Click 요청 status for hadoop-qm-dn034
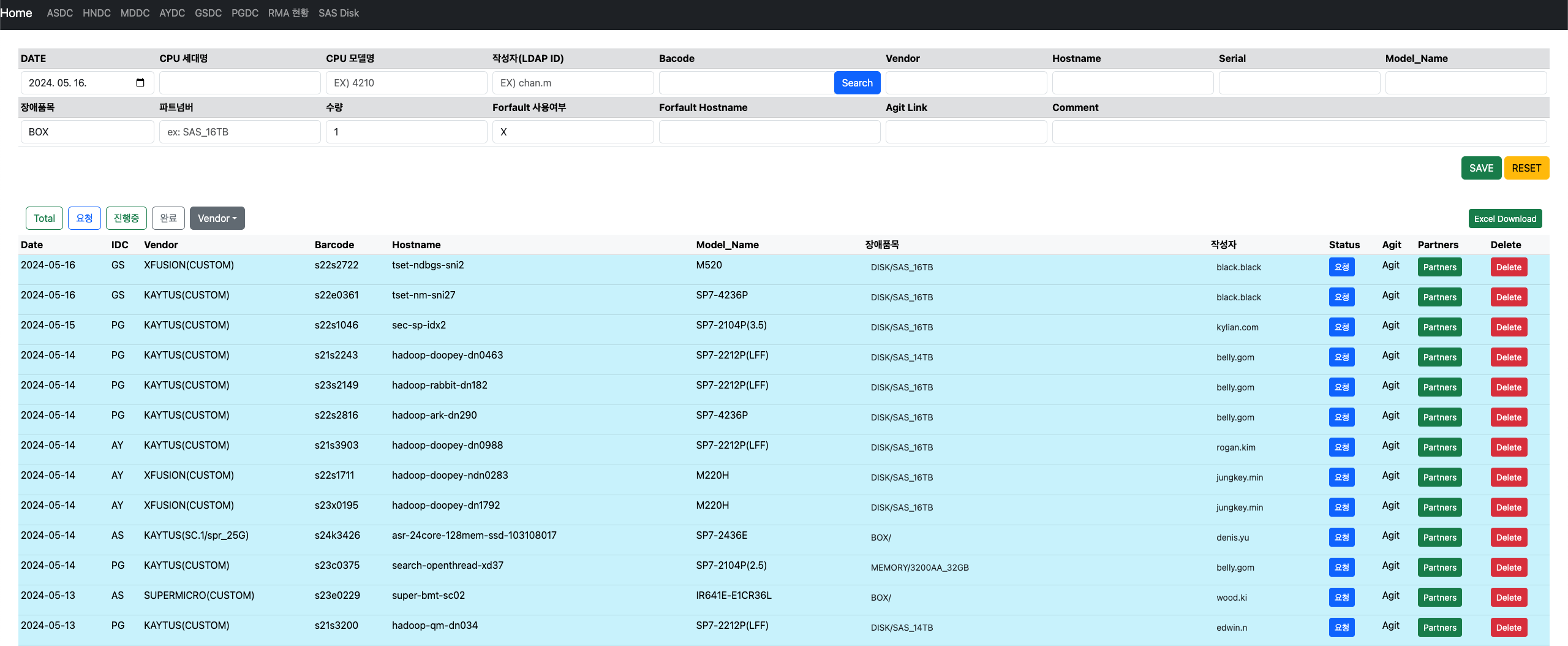Viewport: 1568px width, 646px height. 1341,628
